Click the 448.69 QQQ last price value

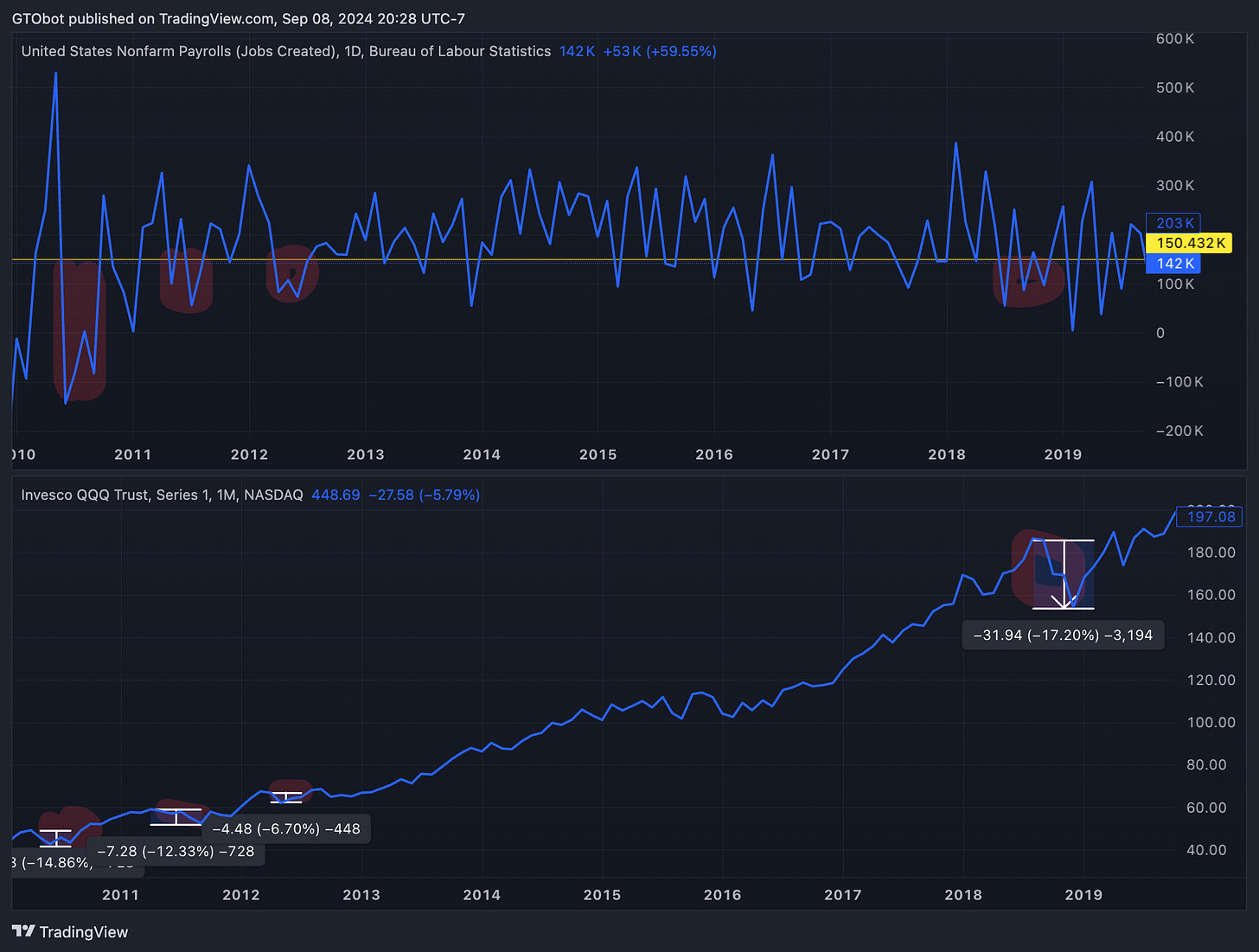point(336,495)
